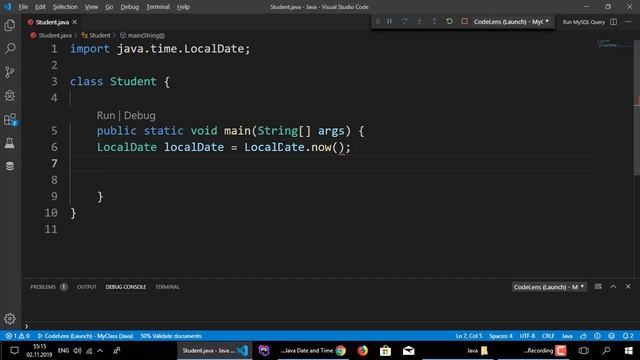640x360 pixels.
Task: Open the Edit menu
Action: pos(40,7)
